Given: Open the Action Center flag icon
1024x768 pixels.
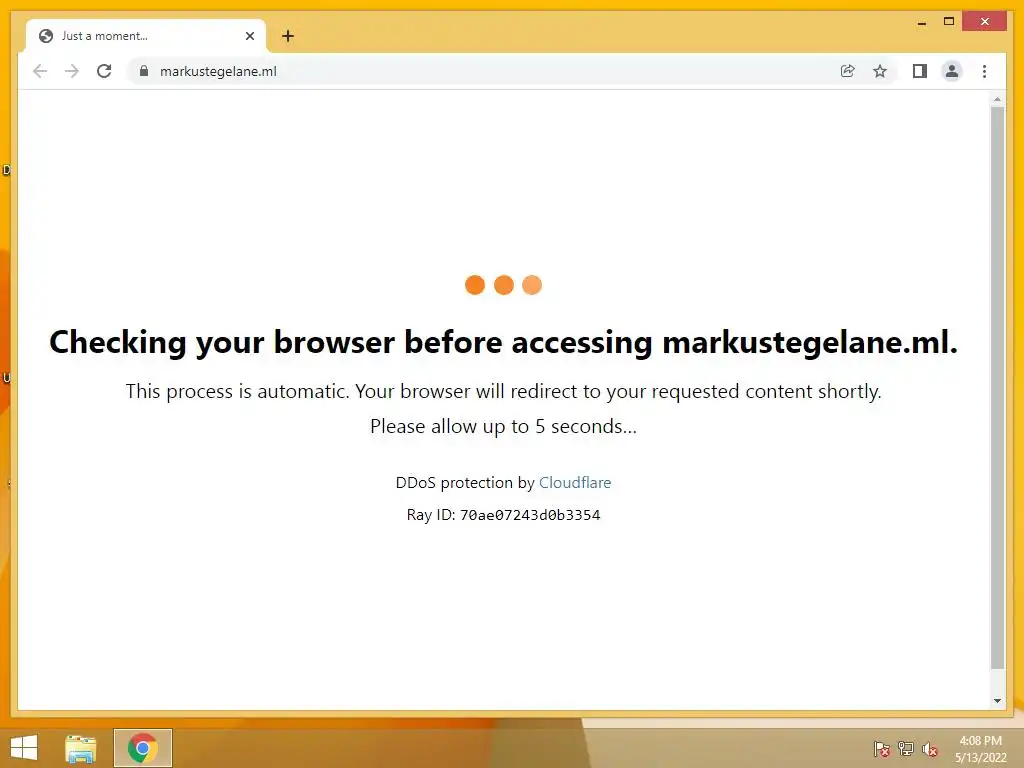Looking at the screenshot, I should tap(882, 749).
